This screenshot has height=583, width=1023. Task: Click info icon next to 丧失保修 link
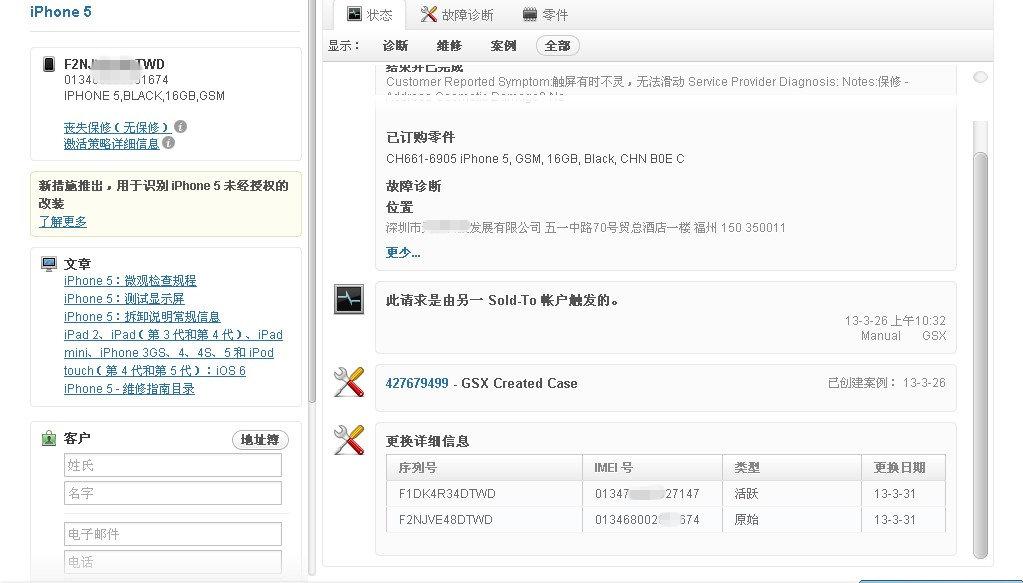pyautogui.click(x=181, y=127)
